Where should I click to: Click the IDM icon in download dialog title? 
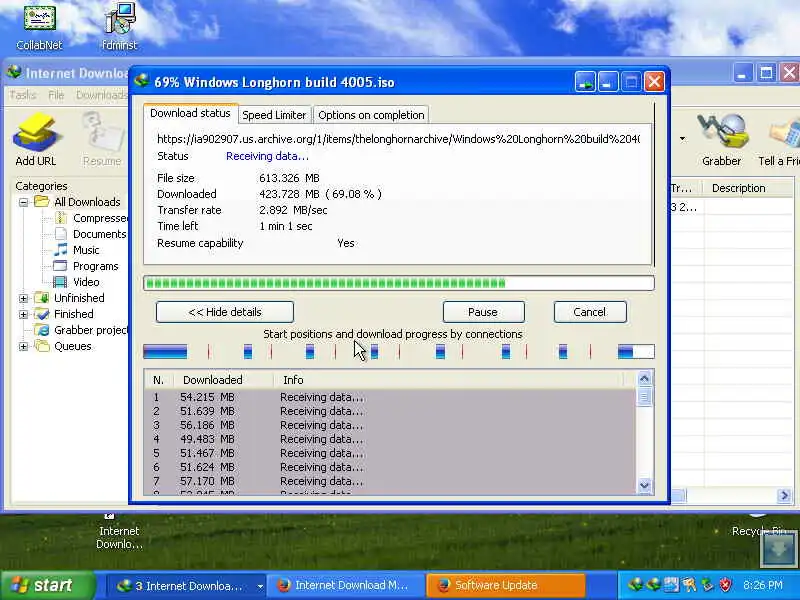141,81
